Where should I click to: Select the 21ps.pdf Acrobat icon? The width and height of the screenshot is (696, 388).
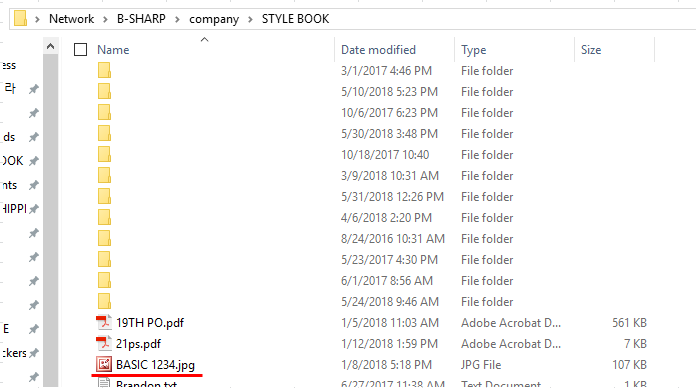104,343
